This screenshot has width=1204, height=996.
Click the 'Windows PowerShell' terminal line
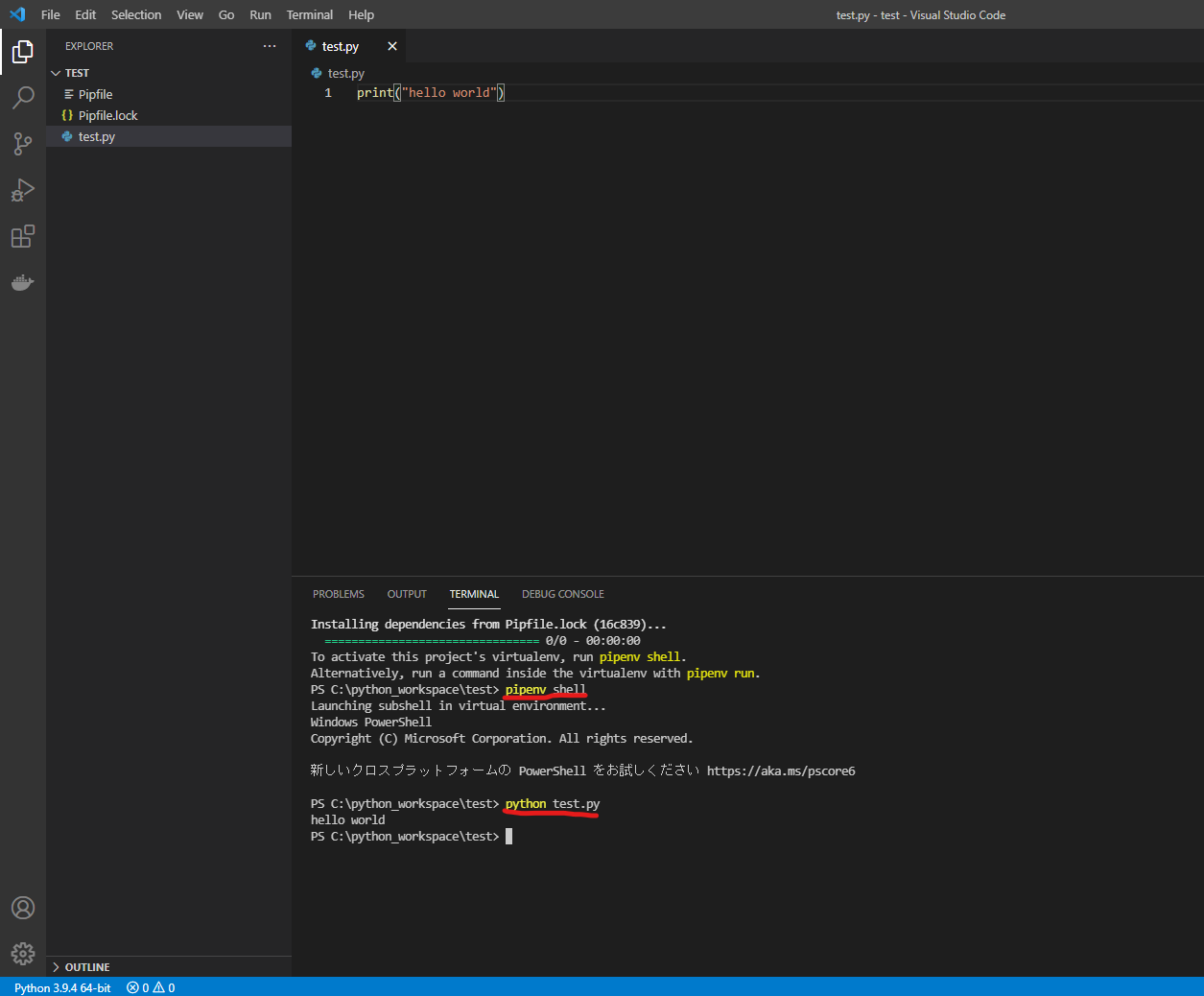coord(371,723)
